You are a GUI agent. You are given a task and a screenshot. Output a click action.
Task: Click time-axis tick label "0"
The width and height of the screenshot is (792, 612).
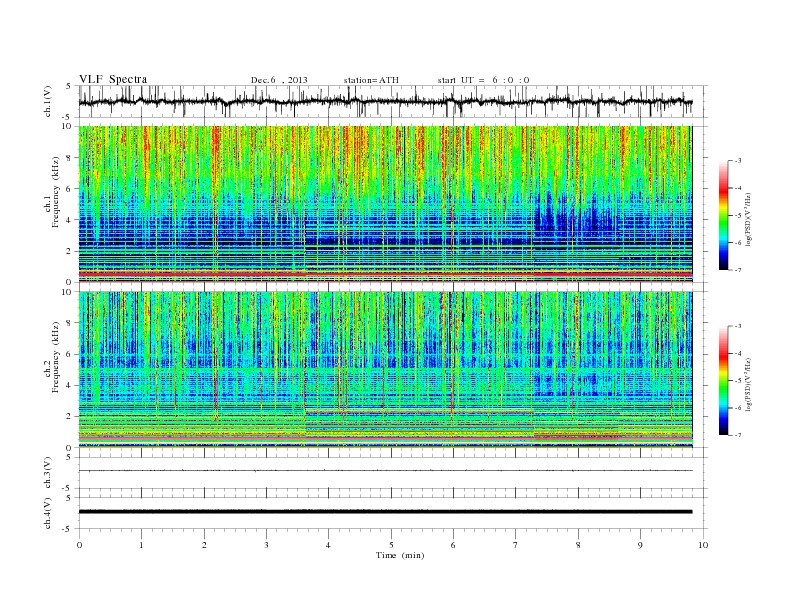79,545
